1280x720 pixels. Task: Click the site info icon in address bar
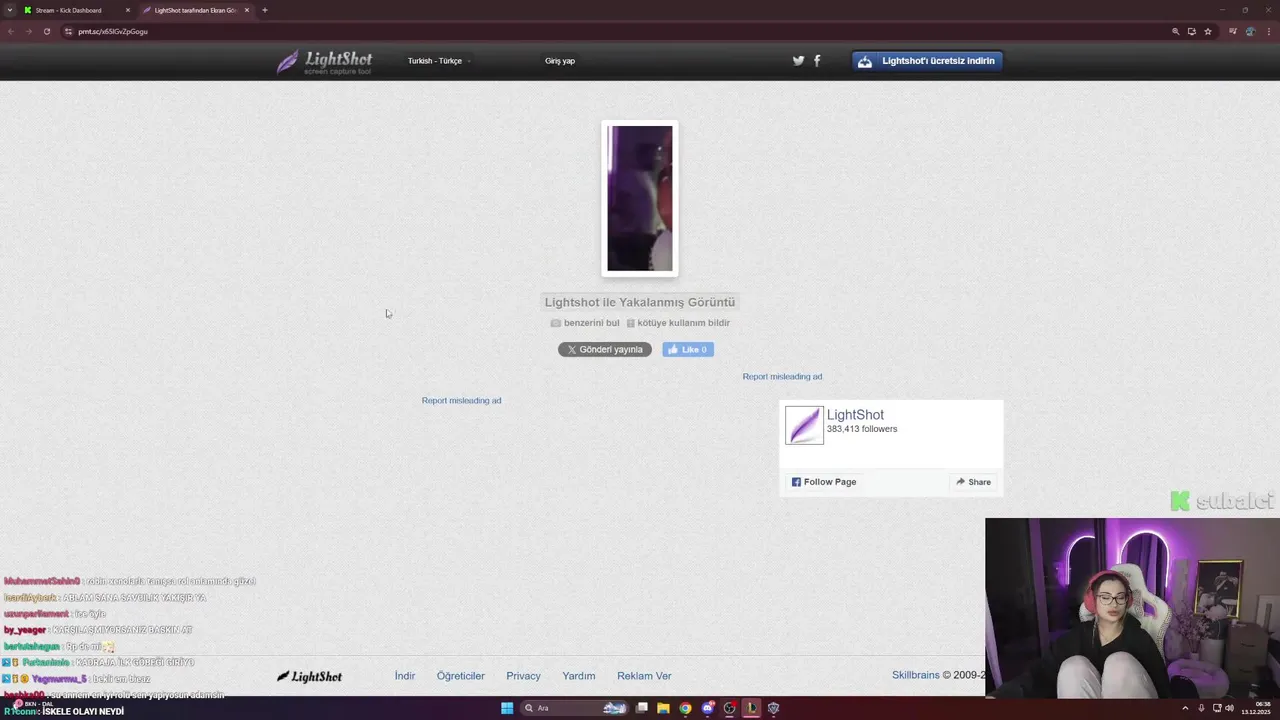(x=68, y=31)
